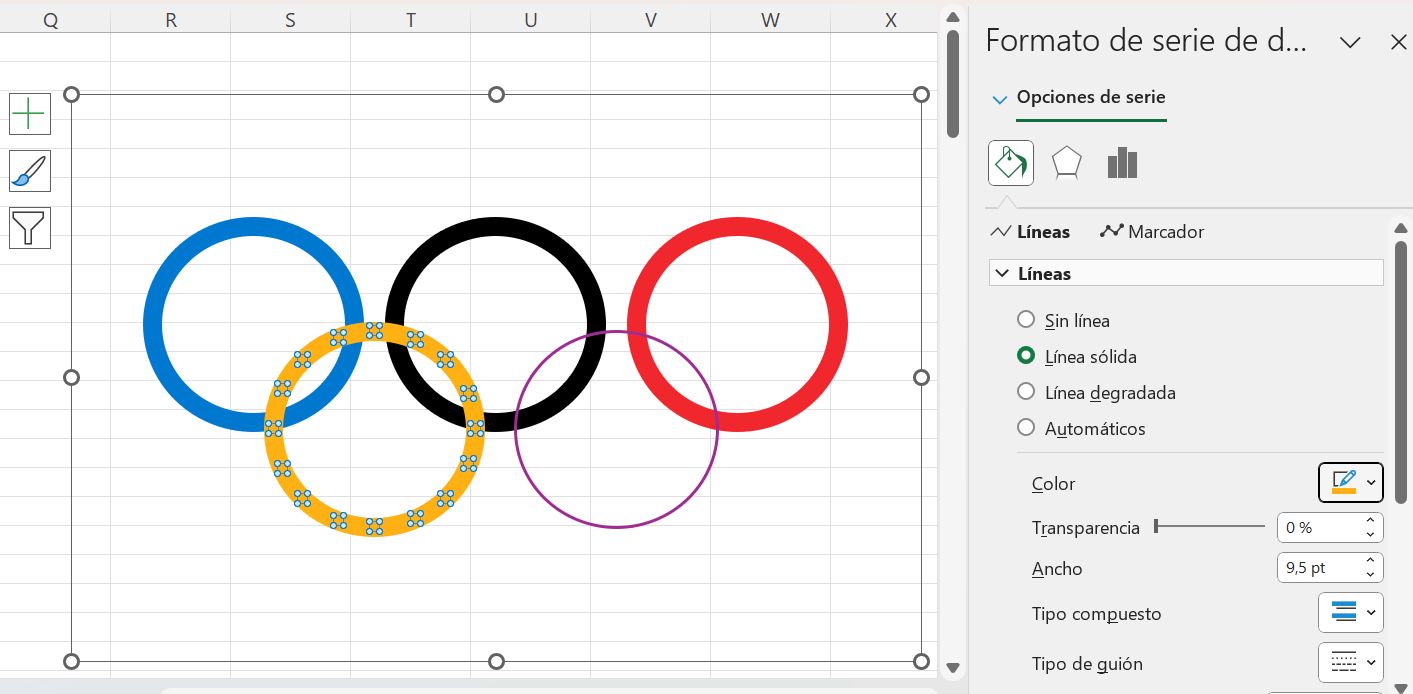Screen dimensions: 1413x694
Task: Click the Transparencia percentage field
Action: (x=1318, y=527)
